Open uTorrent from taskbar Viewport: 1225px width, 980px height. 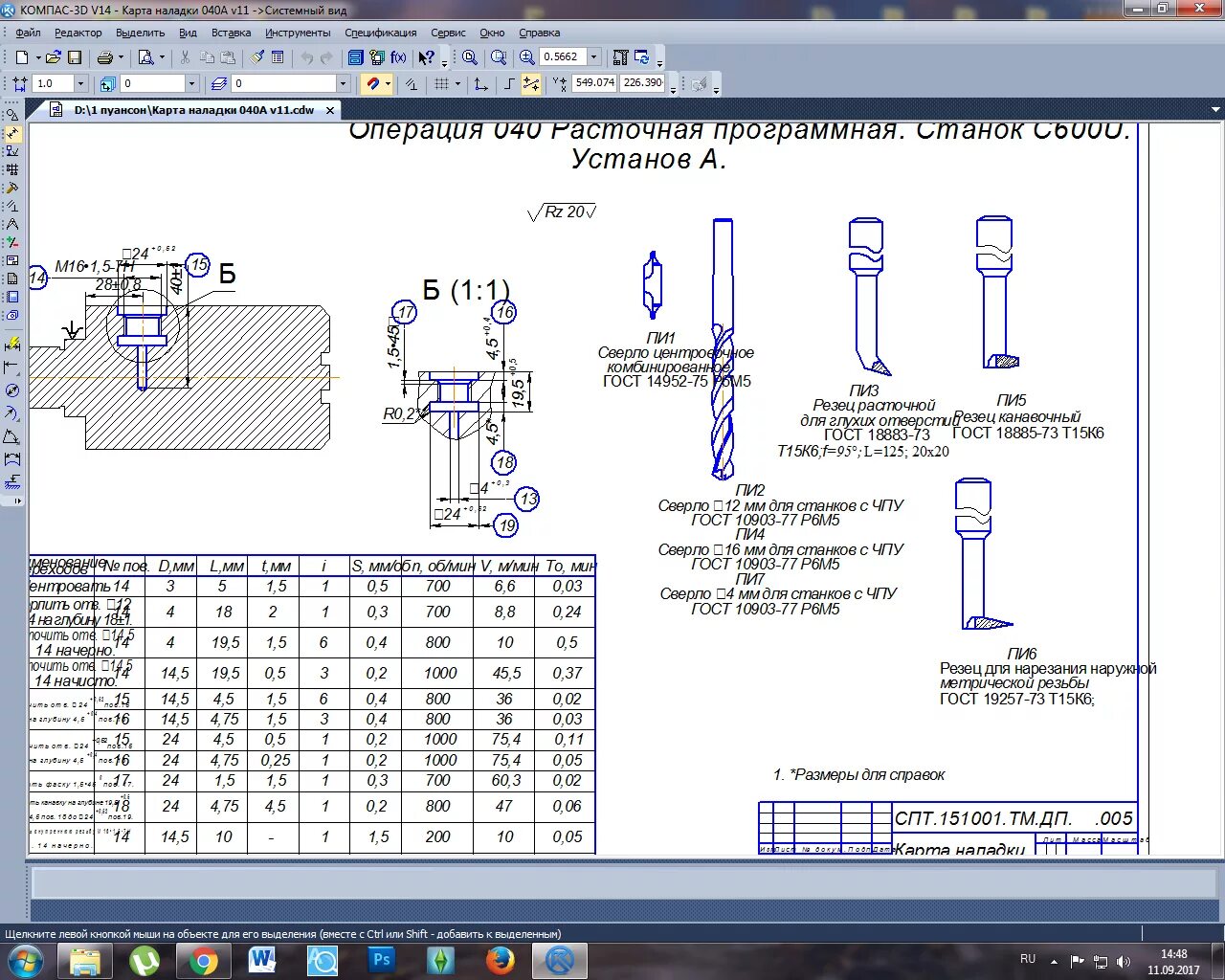pos(144,960)
